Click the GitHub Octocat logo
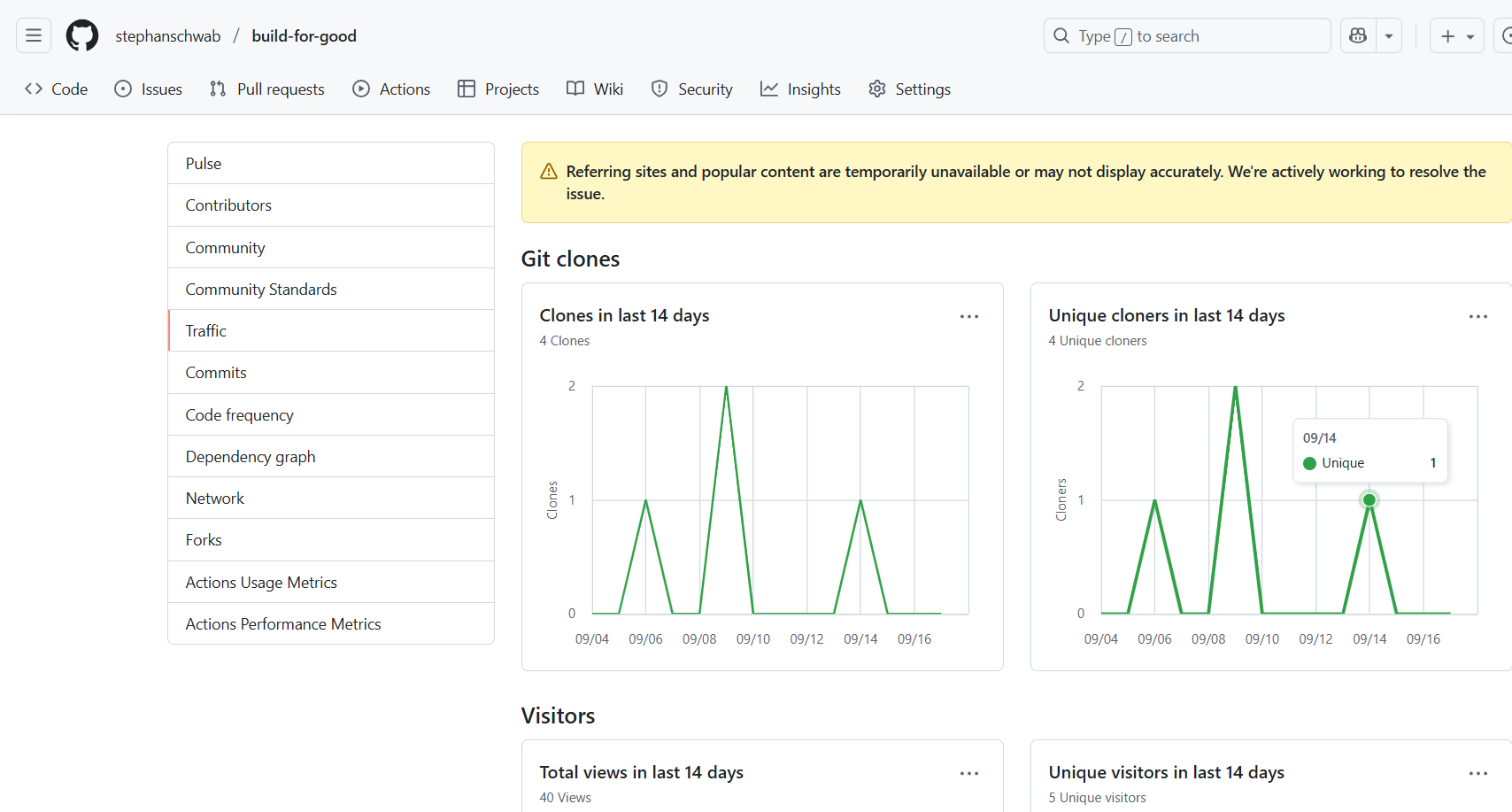1512x812 pixels. tap(82, 36)
